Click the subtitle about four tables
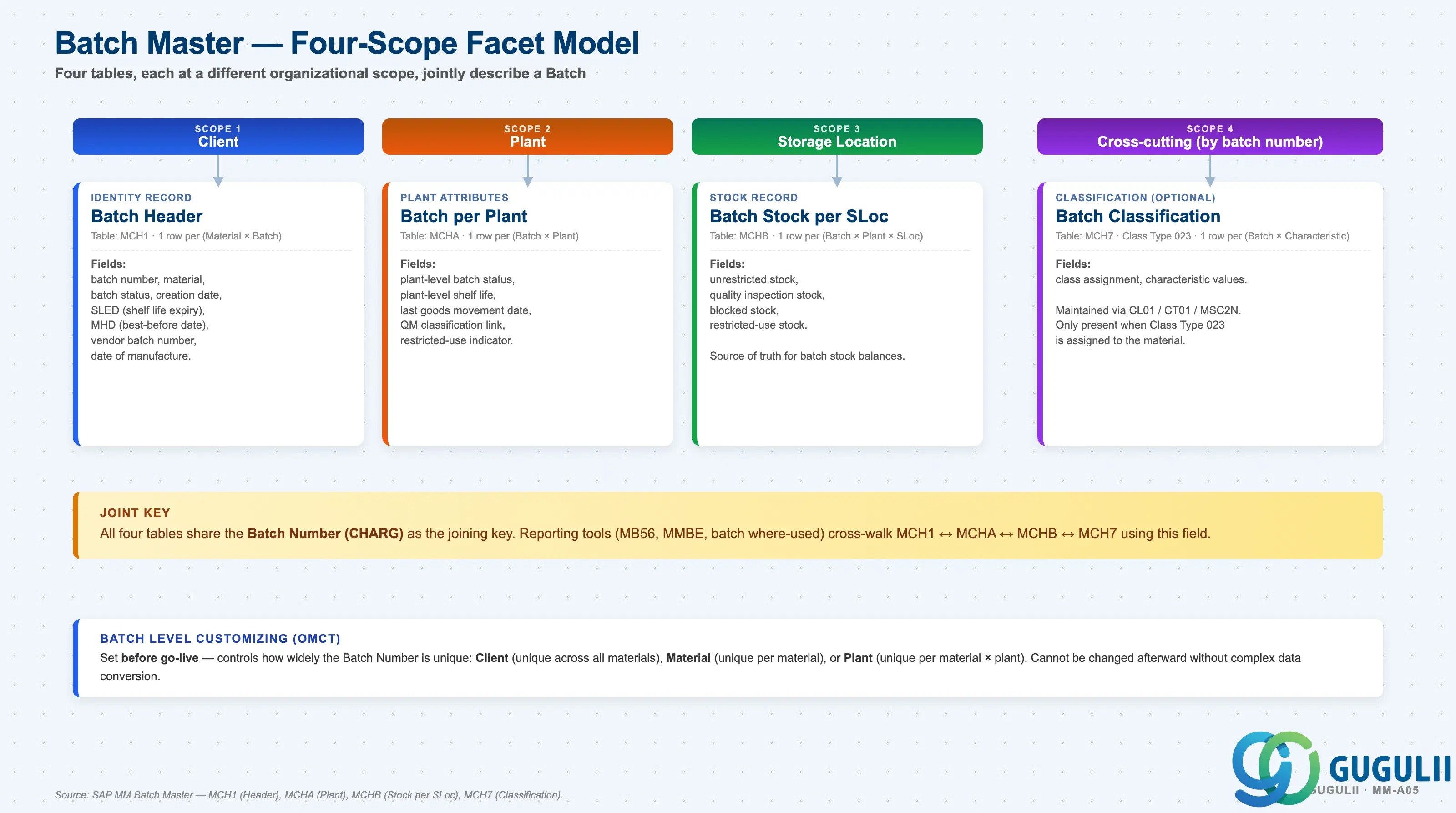The width and height of the screenshot is (1456, 813). pos(320,73)
